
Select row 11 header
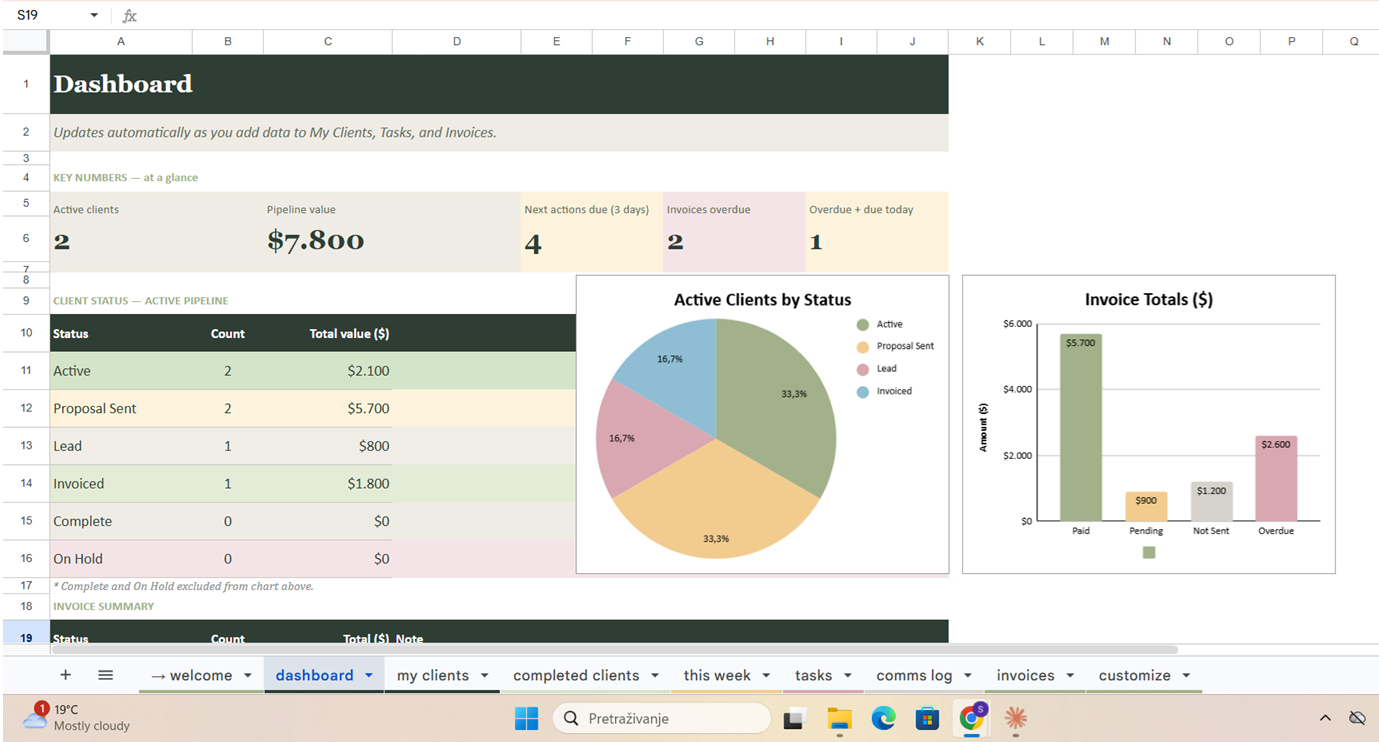[26, 370]
